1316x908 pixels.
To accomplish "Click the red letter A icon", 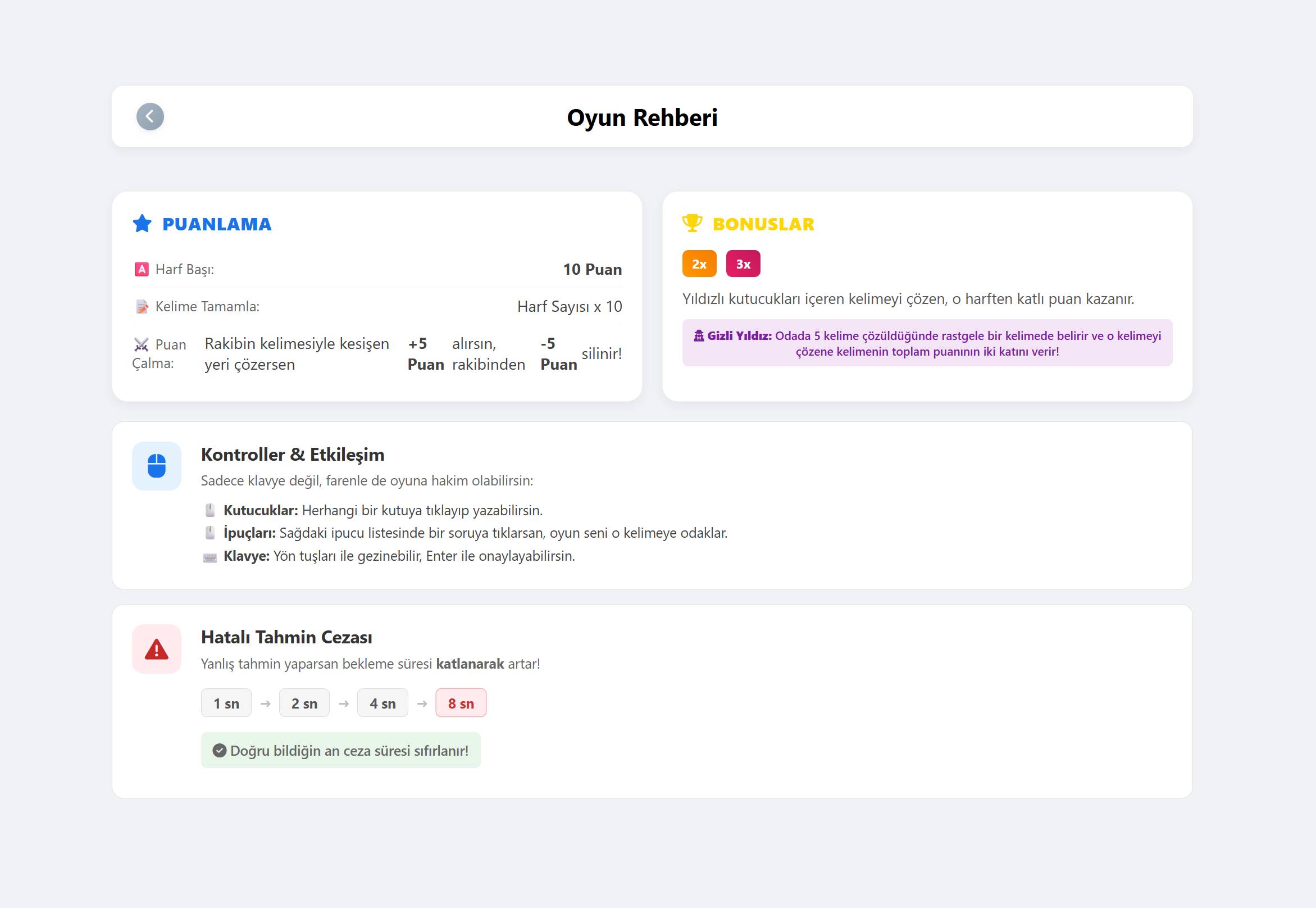I will (x=142, y=269).
